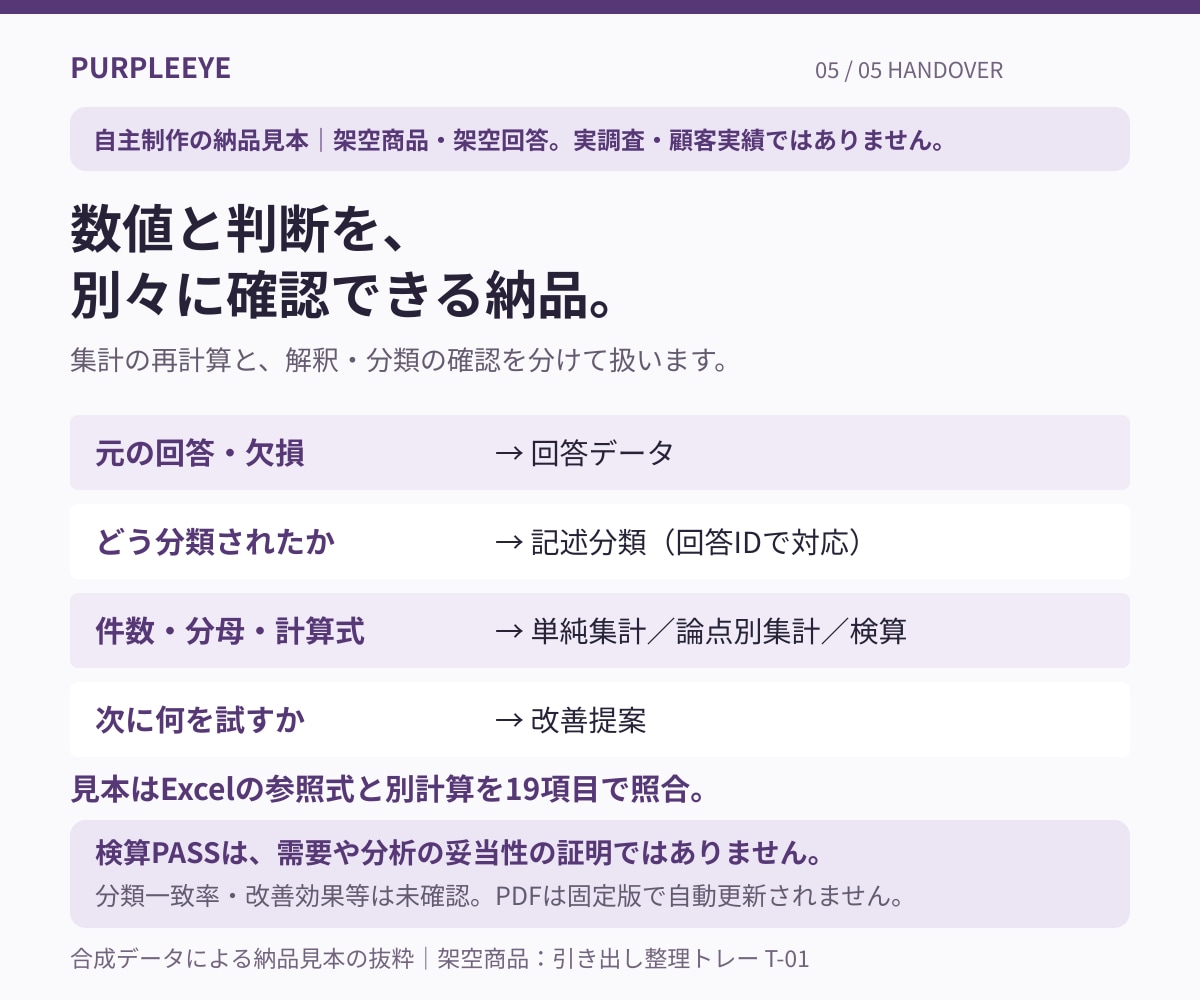Click the row label '次に何を試すか'
Viewport: 1200px width, 1000px height.
[200, 720]
